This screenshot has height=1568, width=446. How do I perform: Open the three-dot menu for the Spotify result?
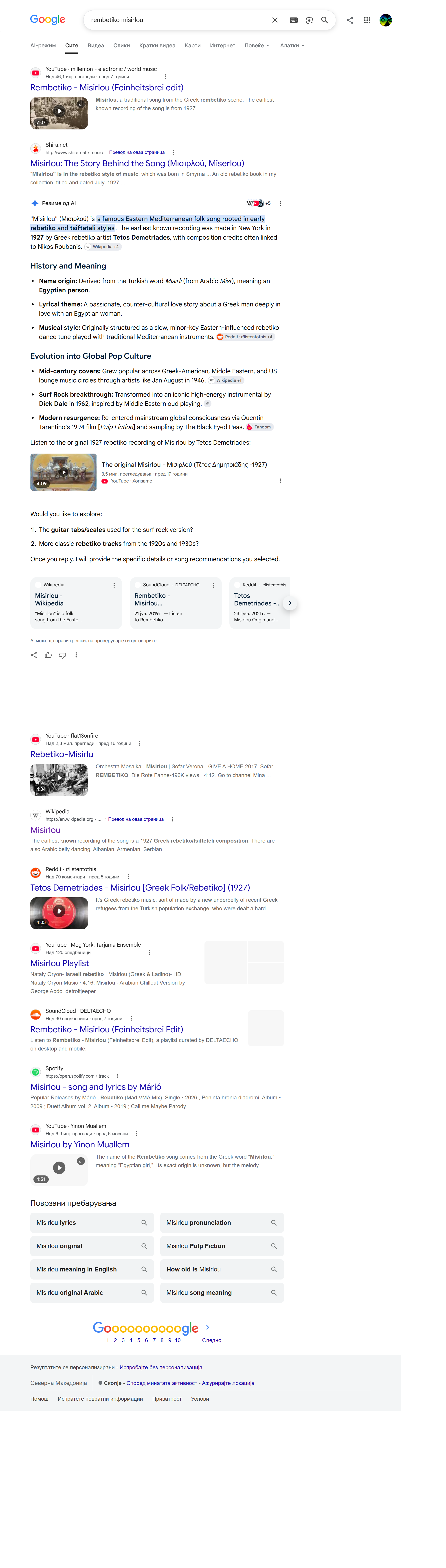tap(117, 1076)
